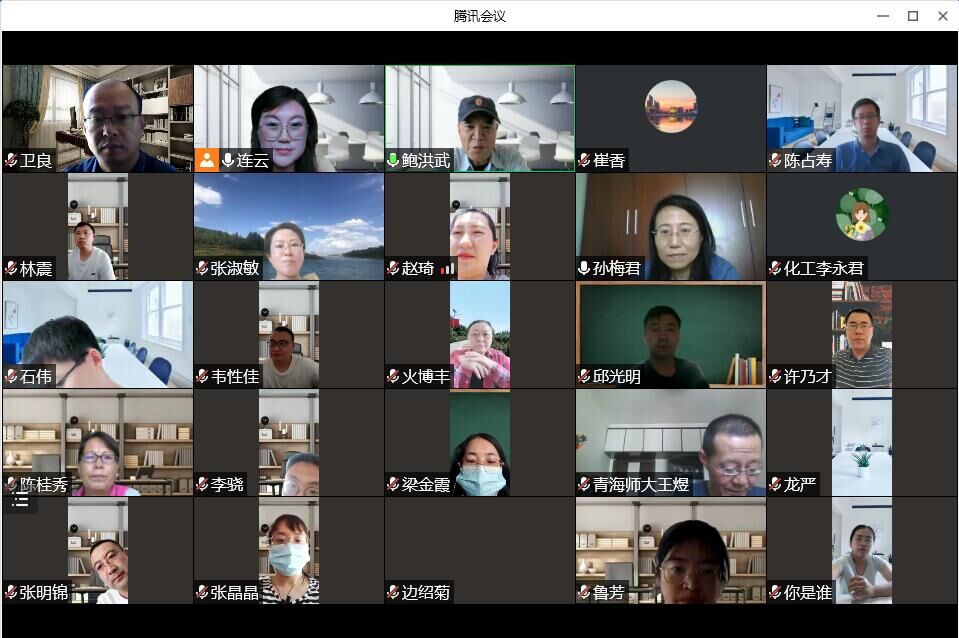Click the orange host icon beside 连云
The width and height of the screenshot is (959, 638).
pyautogui.click(x=207, y=160)
